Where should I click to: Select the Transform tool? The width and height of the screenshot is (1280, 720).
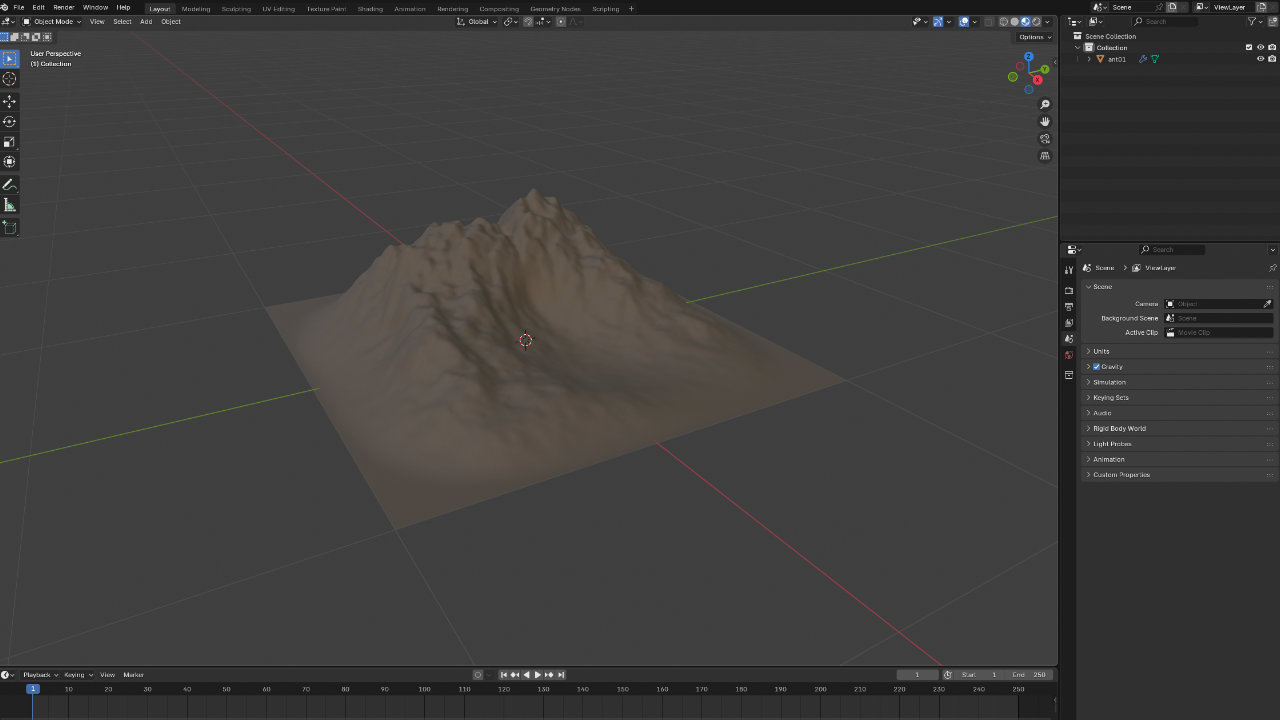pyautogui.click(x=10, y=161)
